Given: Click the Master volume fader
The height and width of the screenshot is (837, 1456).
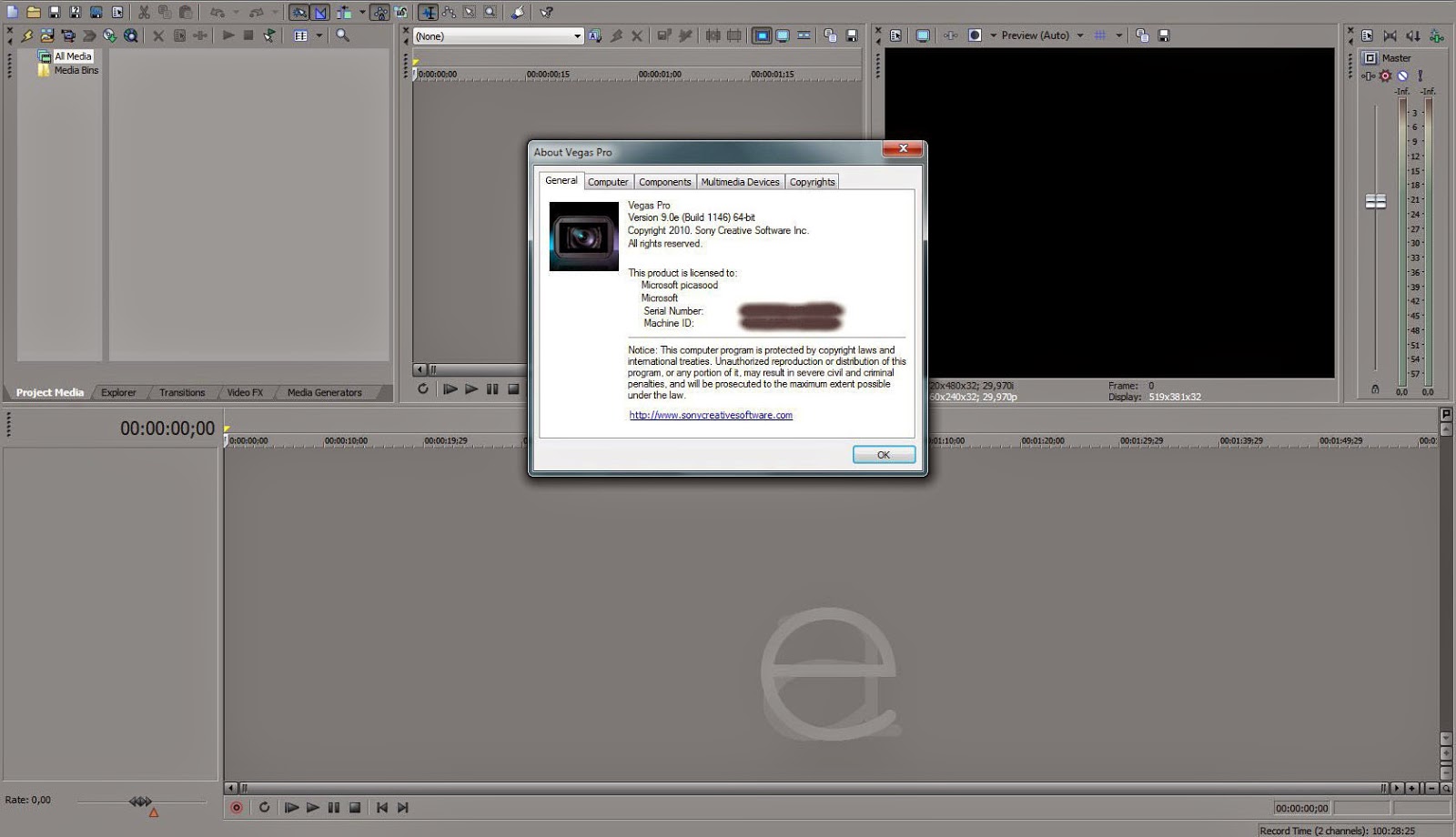Looking at the screenshot, I should [1376, 201].
